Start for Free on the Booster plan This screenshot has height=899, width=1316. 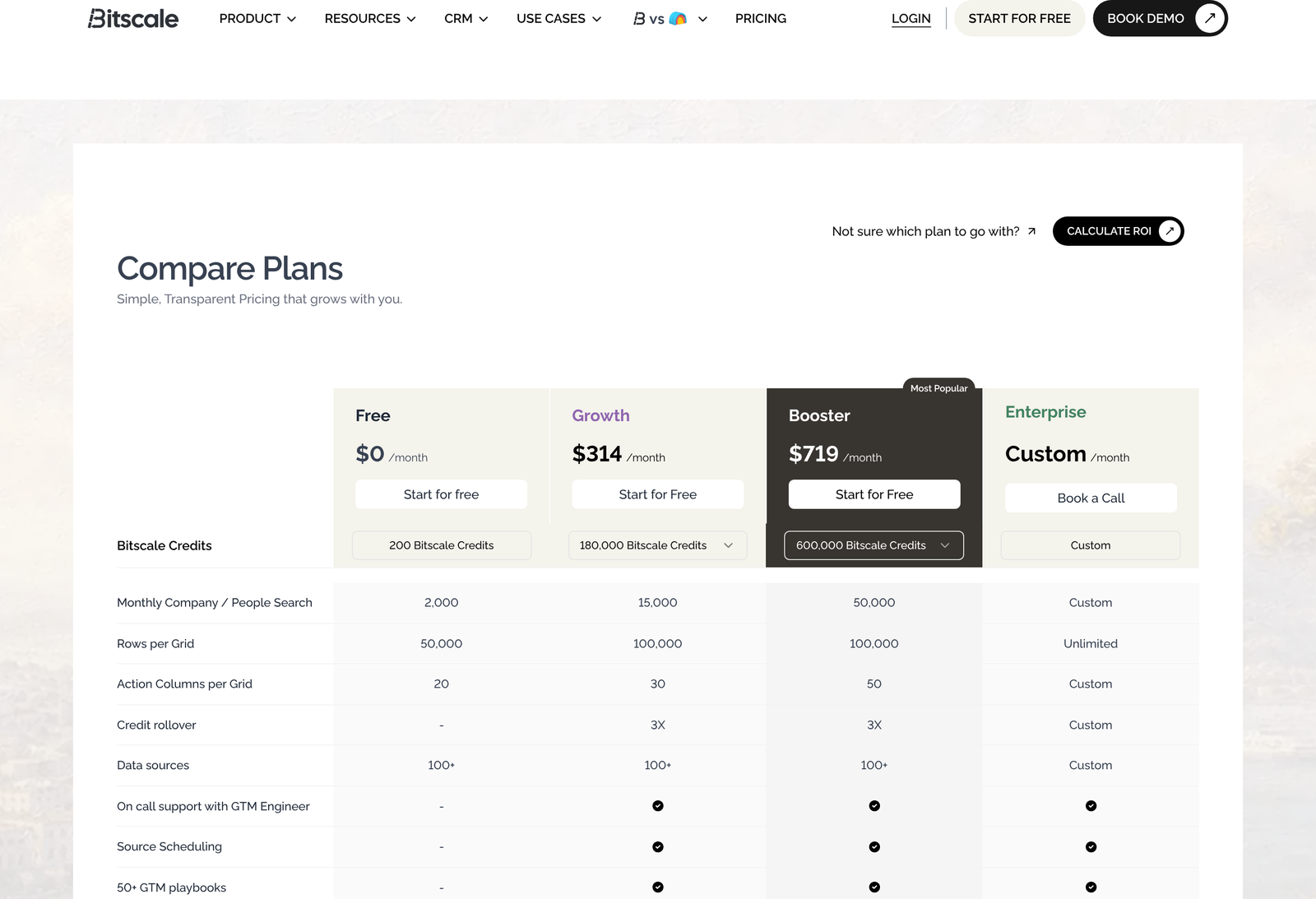tap(874, 494)
